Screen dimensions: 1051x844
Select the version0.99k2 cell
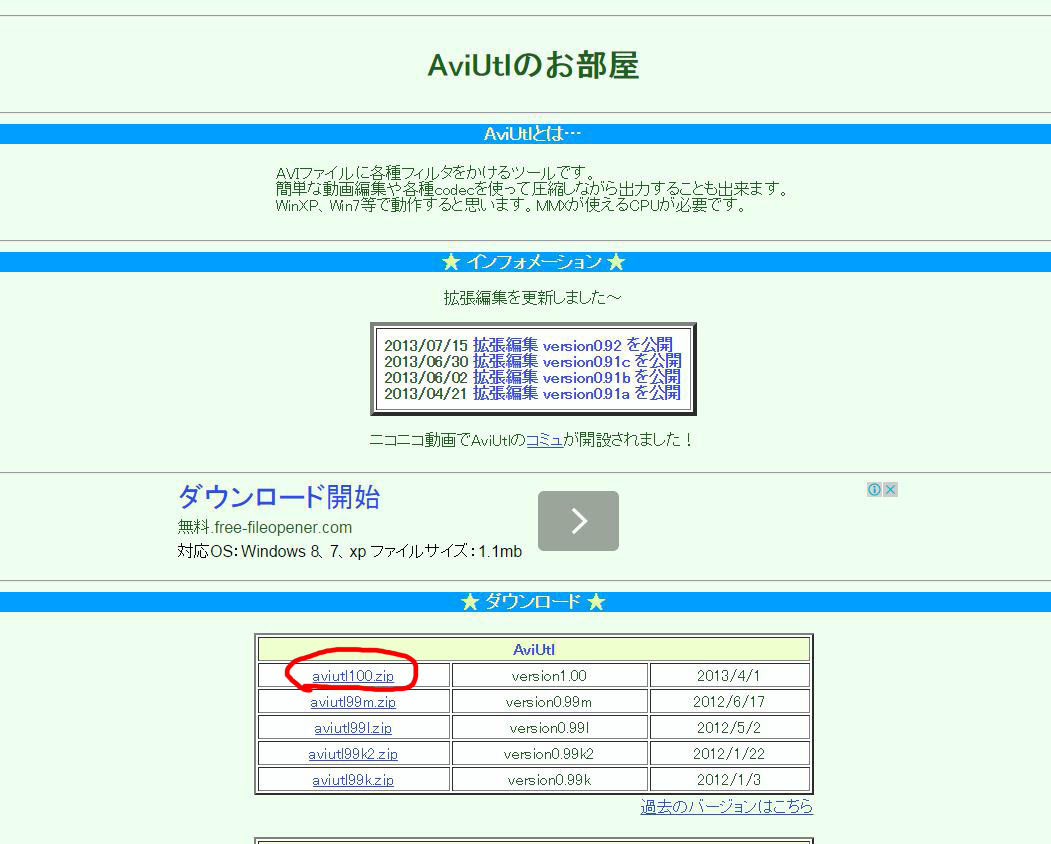tap(550, 754)
